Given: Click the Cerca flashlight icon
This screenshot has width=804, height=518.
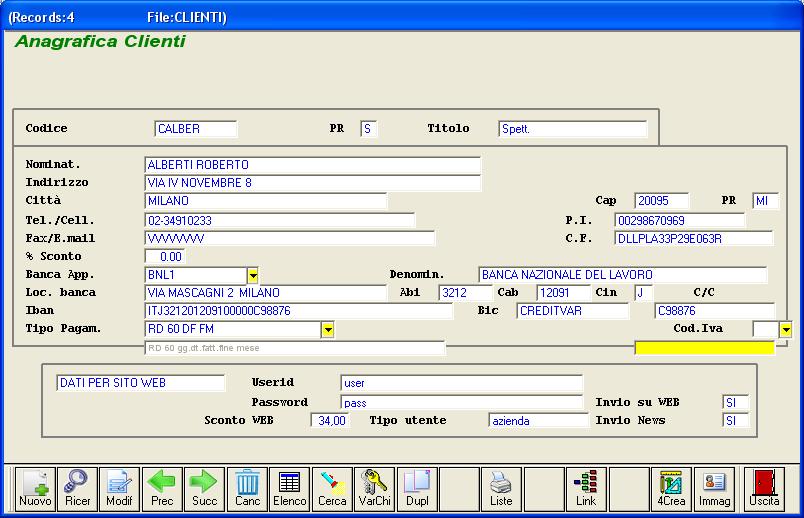Looking at the screenshot, I should pos(332,489).
